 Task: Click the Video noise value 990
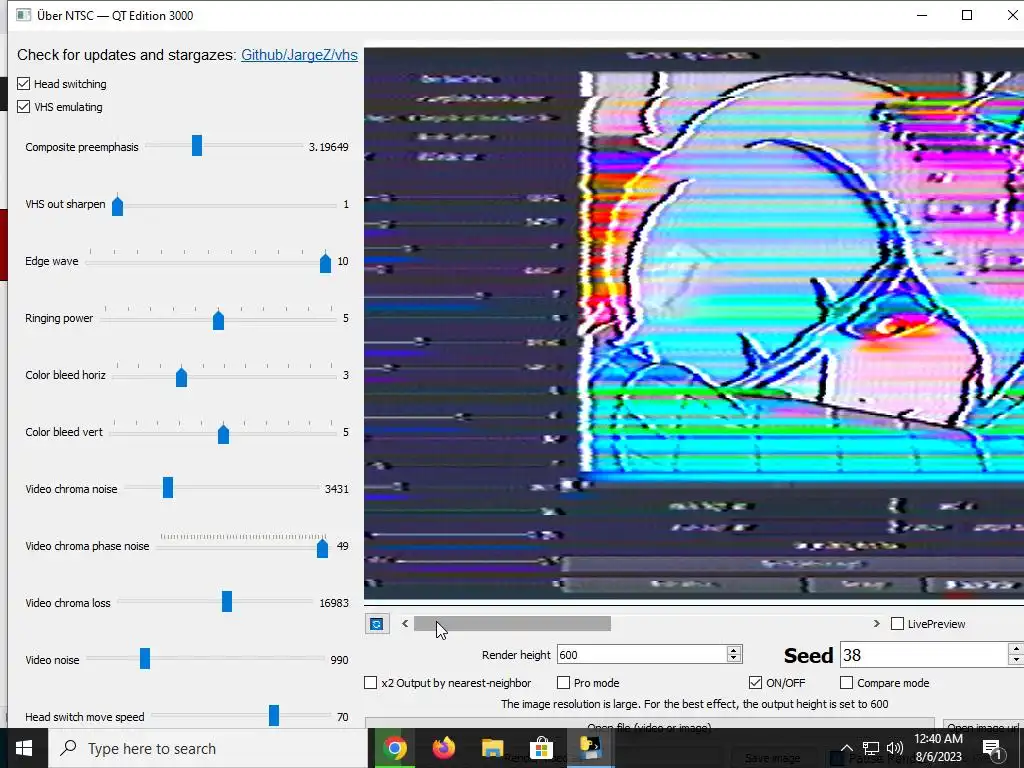(x=340, y=660)
